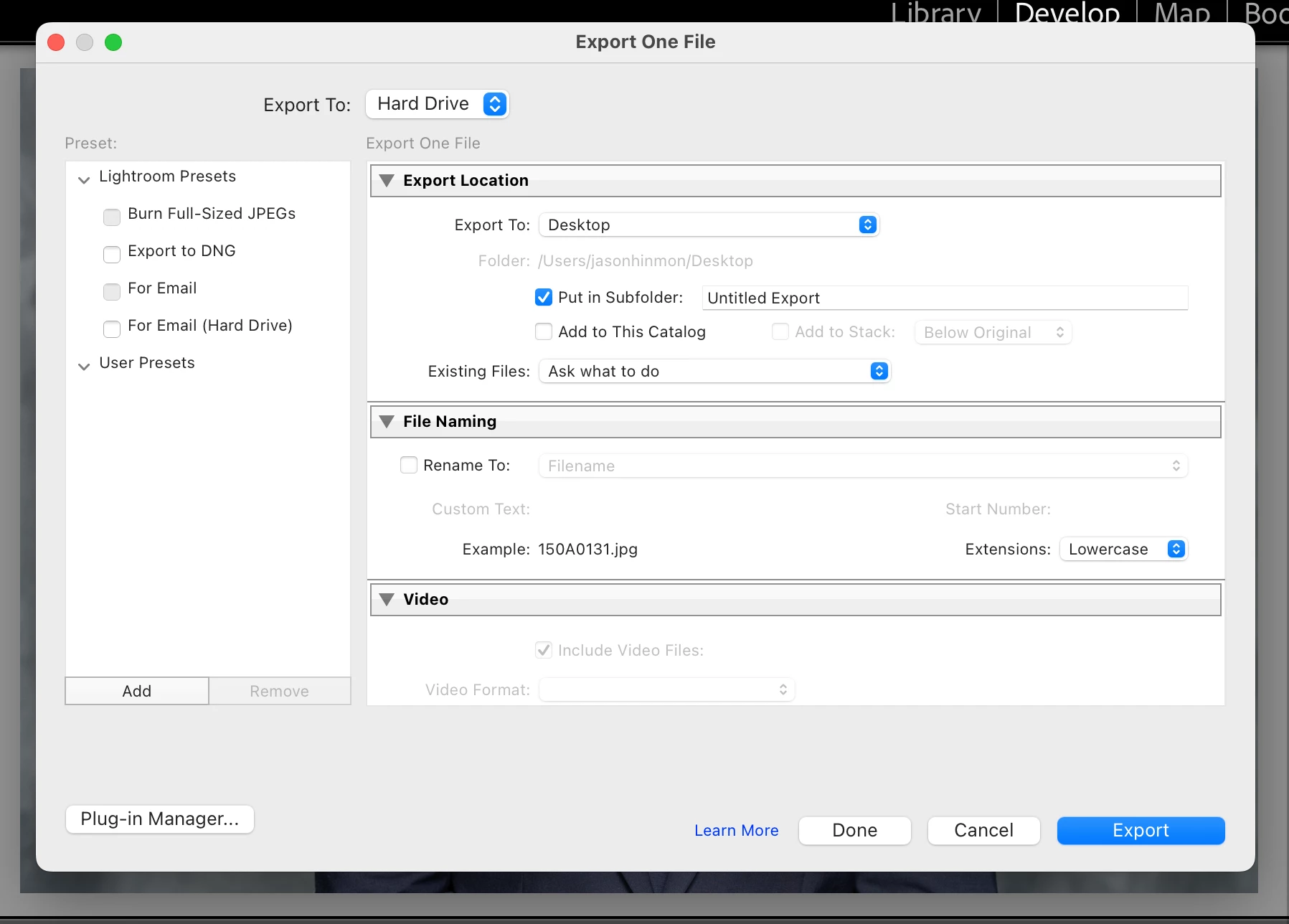Image resolution: width=1289 pixels, height=924 pixels.
Task: Switch to the Map module
Action: [1182, 13]
